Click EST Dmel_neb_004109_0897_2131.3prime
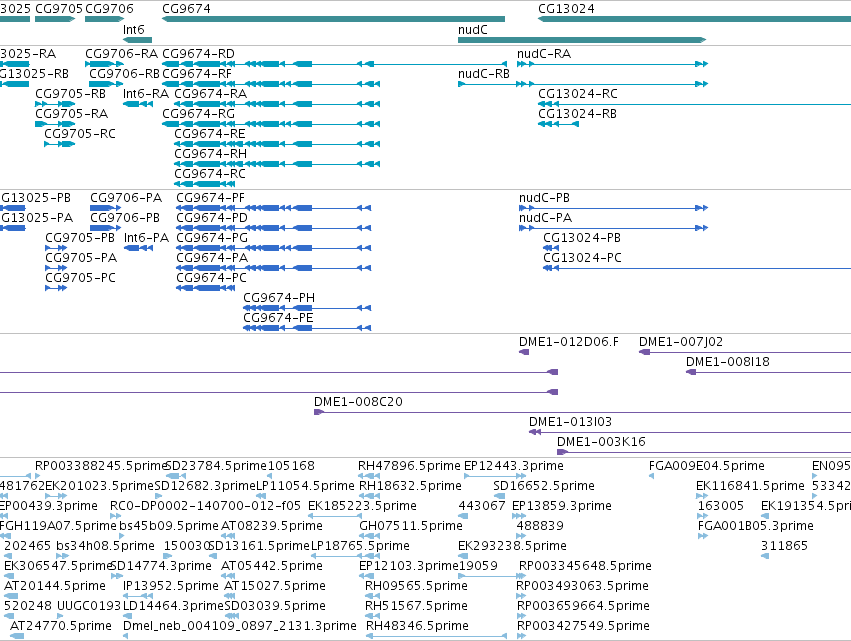Viewport: 851px width, 641px height. point(240,626)
